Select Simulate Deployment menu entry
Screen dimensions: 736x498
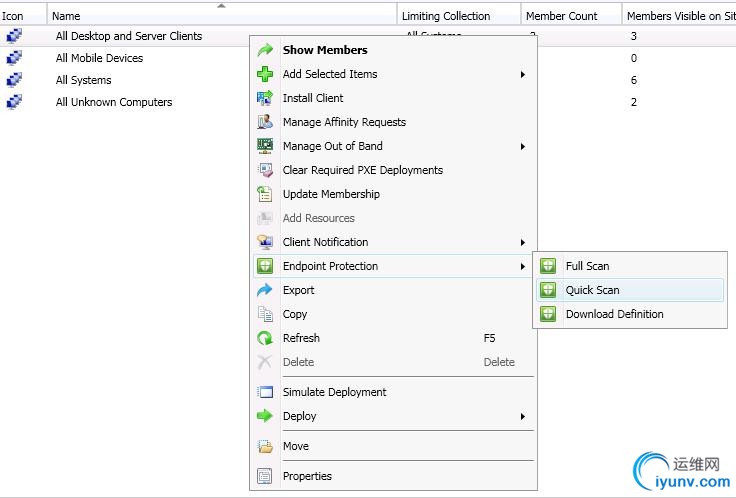click(x=334, y=392)
